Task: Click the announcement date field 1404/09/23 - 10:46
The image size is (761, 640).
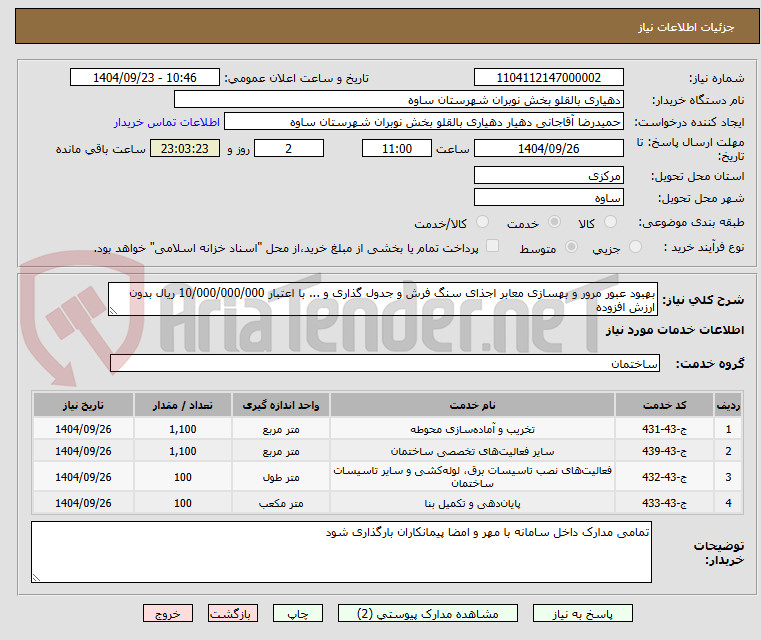Action: (x=145, y=78)
